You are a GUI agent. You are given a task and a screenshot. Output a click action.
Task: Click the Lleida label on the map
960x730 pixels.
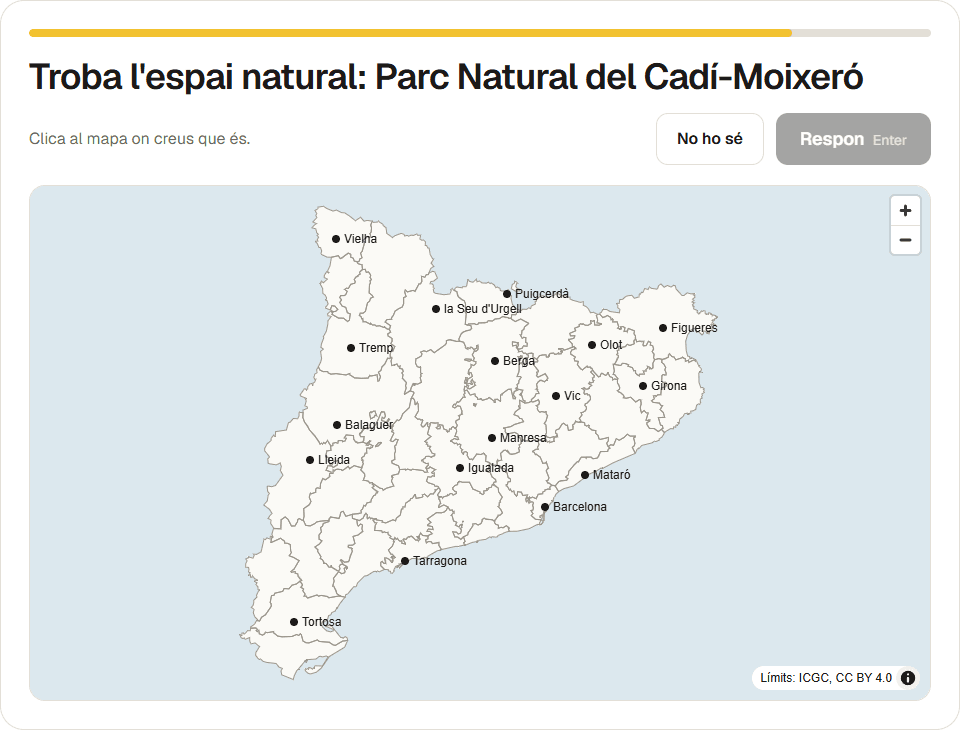[x=334, y=460]
